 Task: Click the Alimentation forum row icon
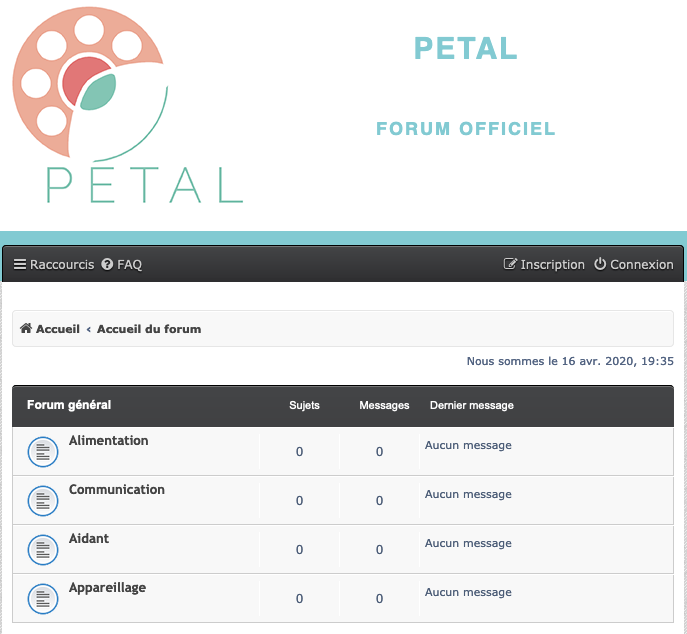pos(43,452)
